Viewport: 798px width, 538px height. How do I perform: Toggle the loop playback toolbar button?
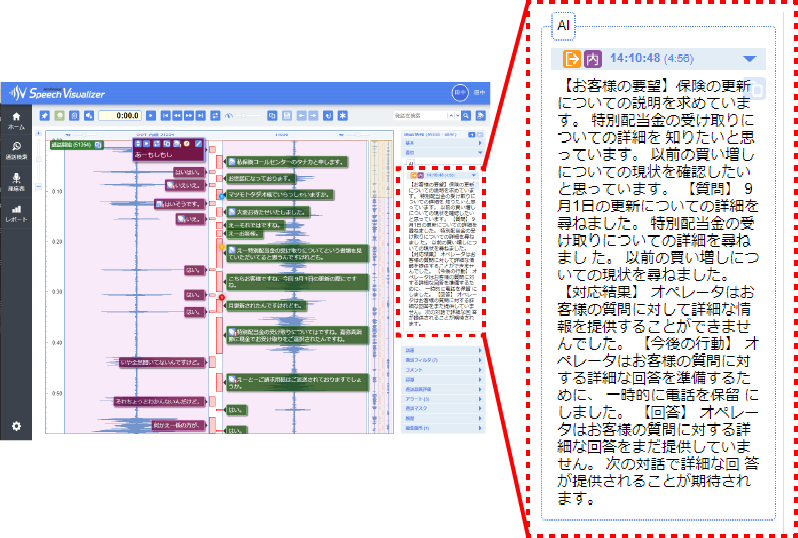pyautogui.click(x=215, y=116)
